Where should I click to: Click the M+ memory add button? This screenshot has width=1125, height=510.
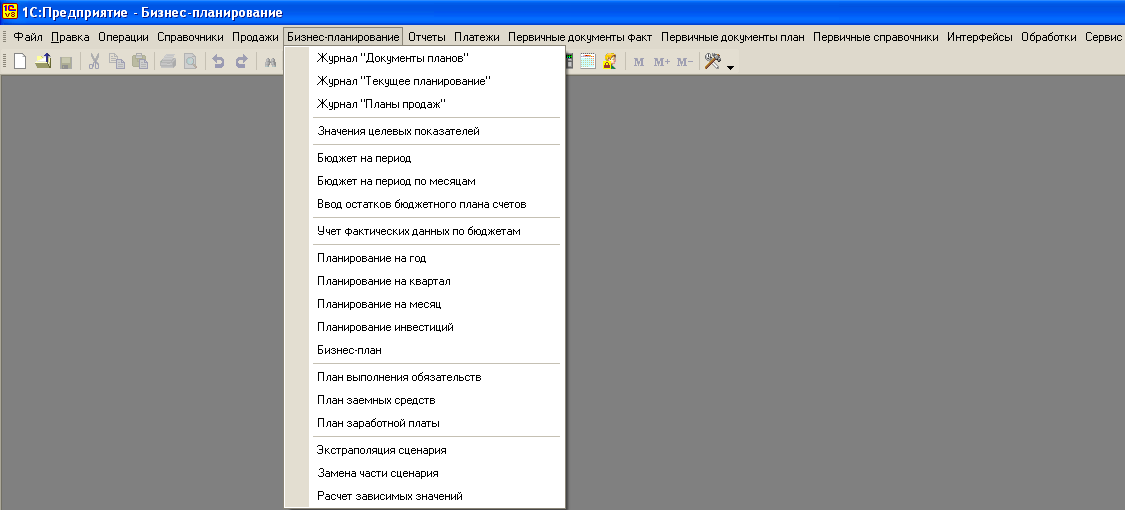click(x=662, y=62)
